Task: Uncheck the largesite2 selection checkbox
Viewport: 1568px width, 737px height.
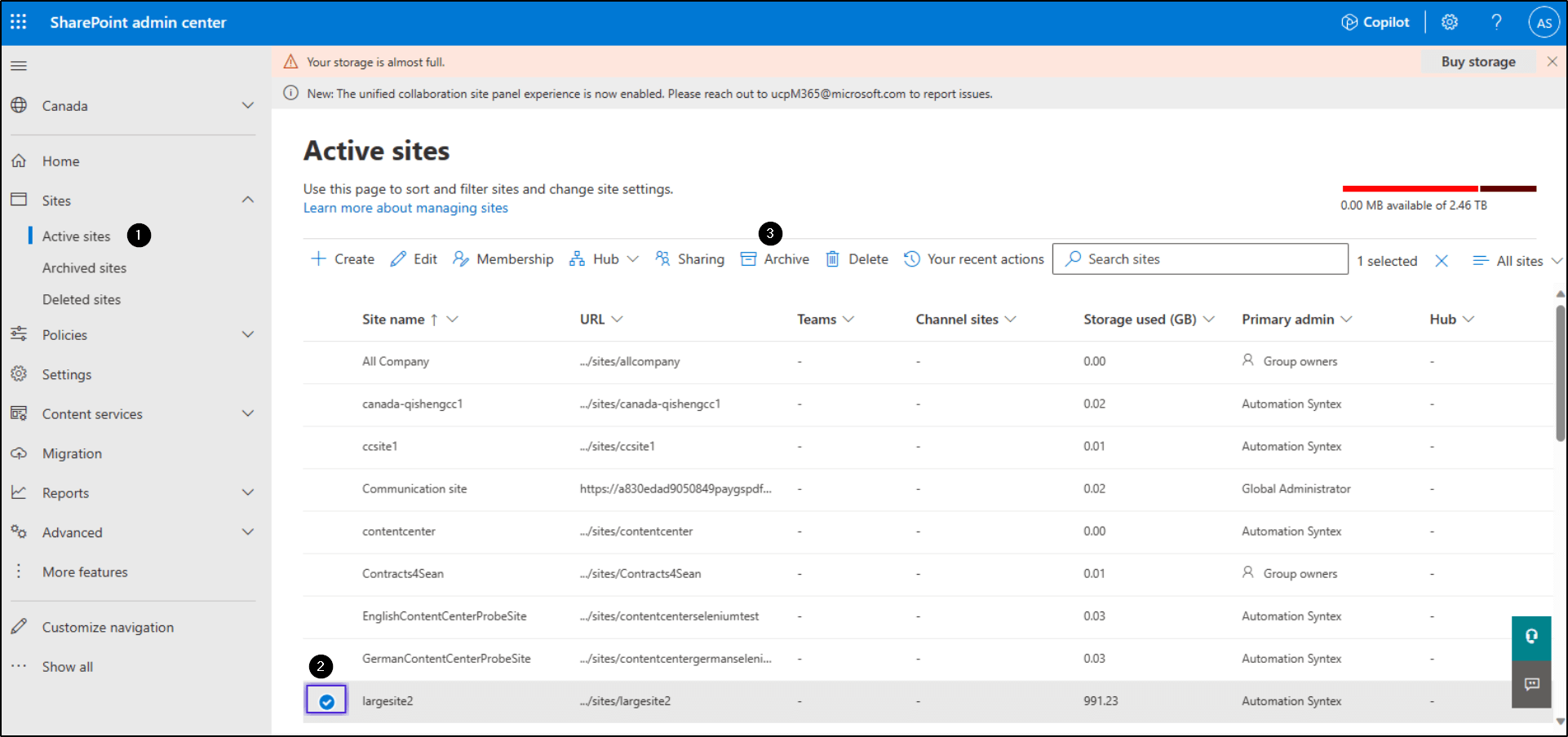Action: tap(326, 699)
